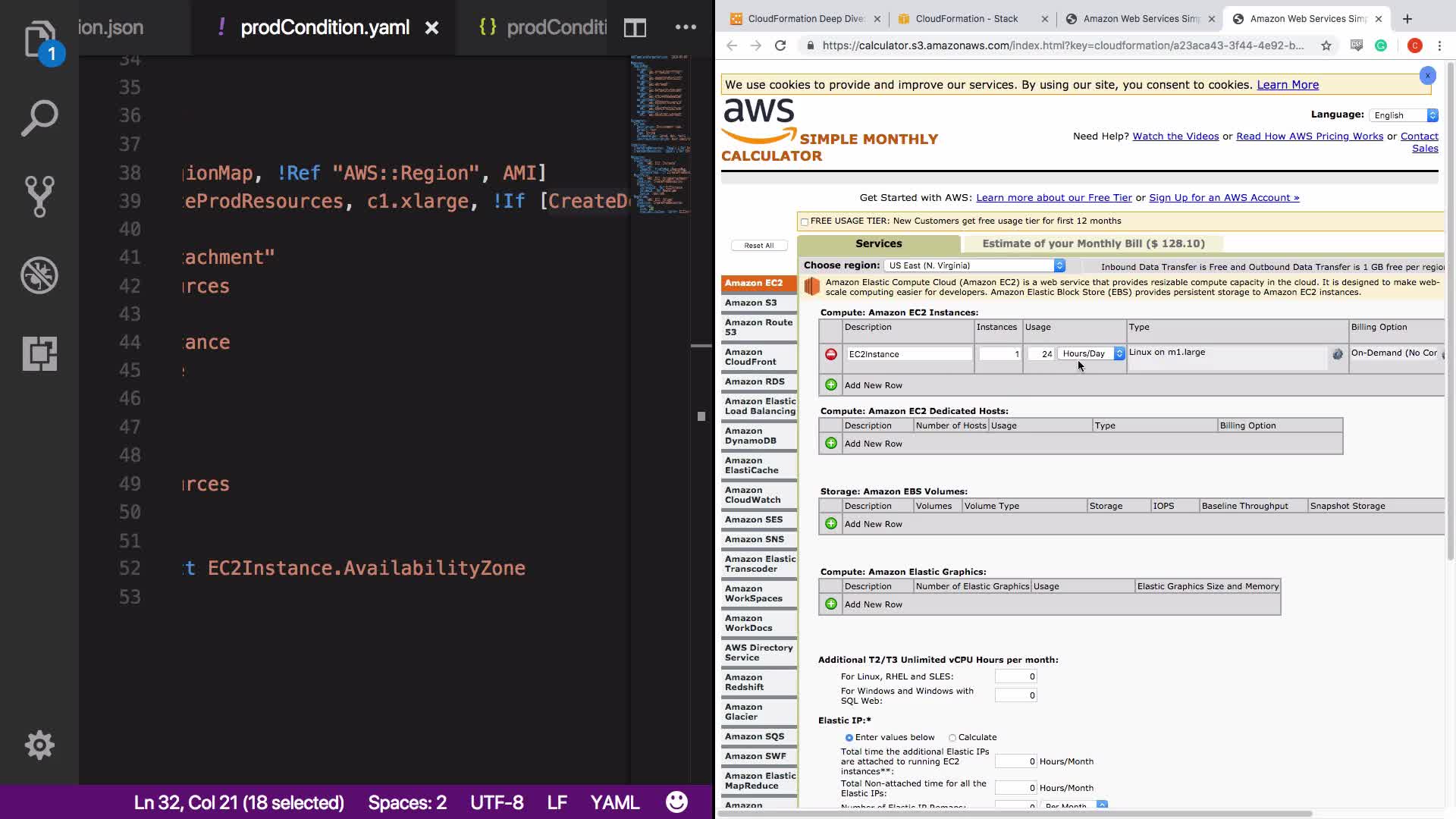The image size is (1456, 819).
Task: Click the EC2 instance type settings gear
Action: point(1338,354)
